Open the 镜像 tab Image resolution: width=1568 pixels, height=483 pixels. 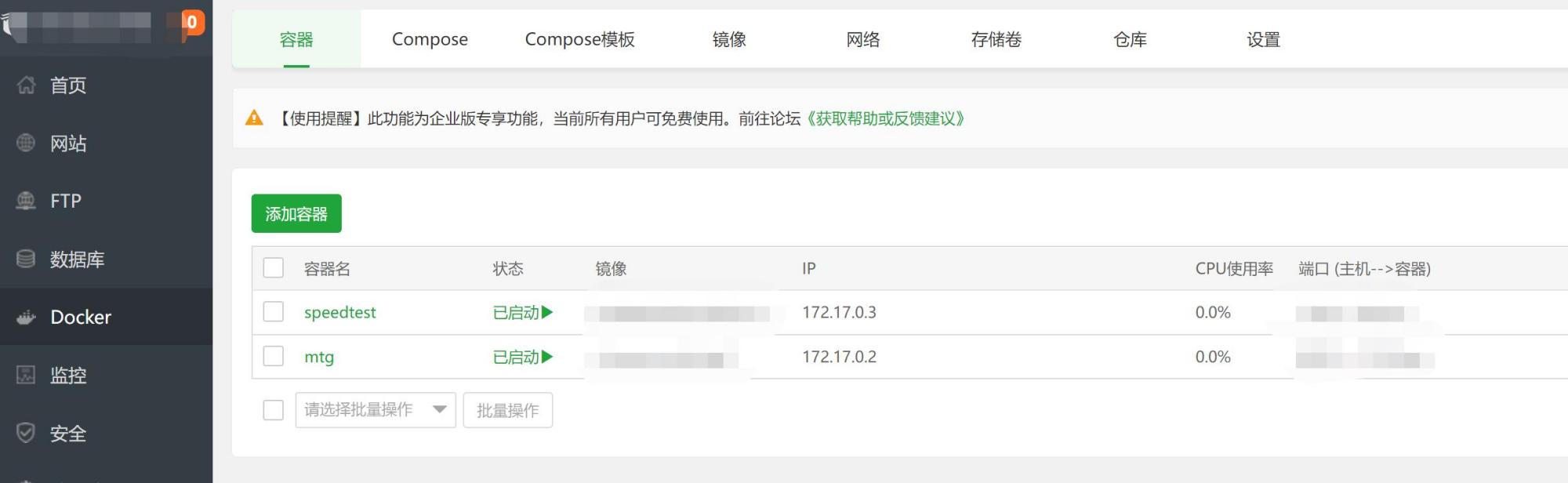click(x=729, y=39)
